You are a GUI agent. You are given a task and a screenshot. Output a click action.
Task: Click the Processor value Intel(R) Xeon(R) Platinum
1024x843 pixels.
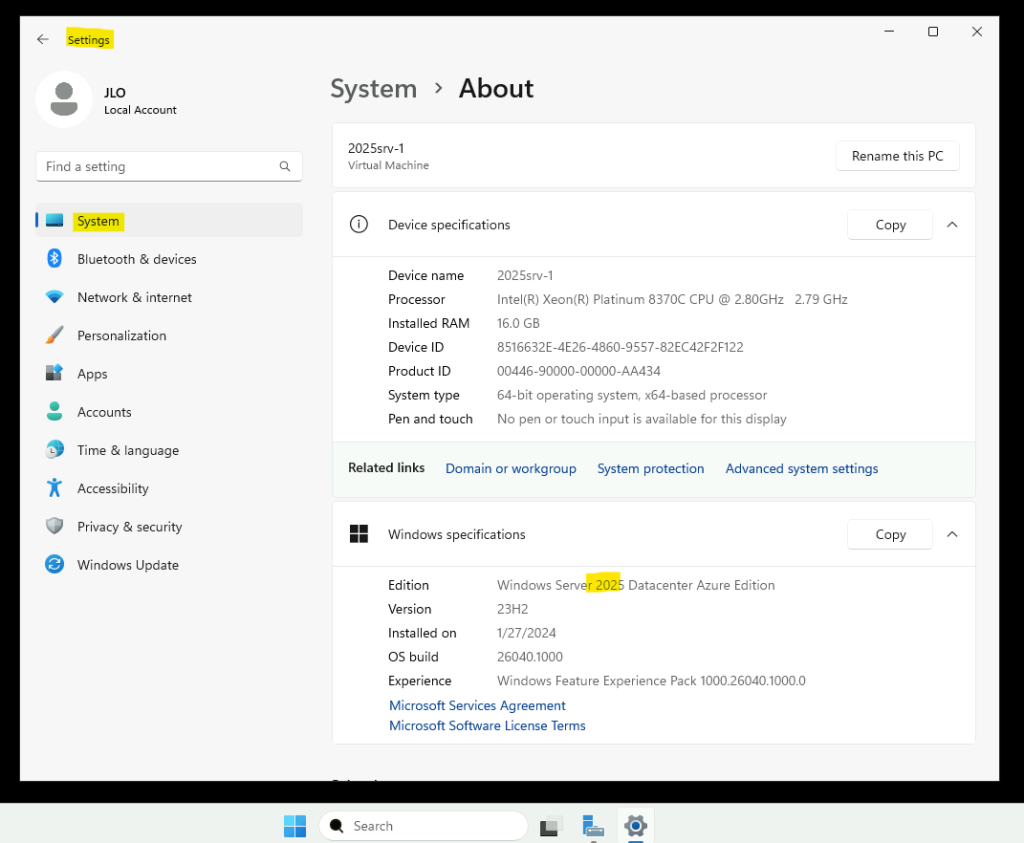(672, 299)
